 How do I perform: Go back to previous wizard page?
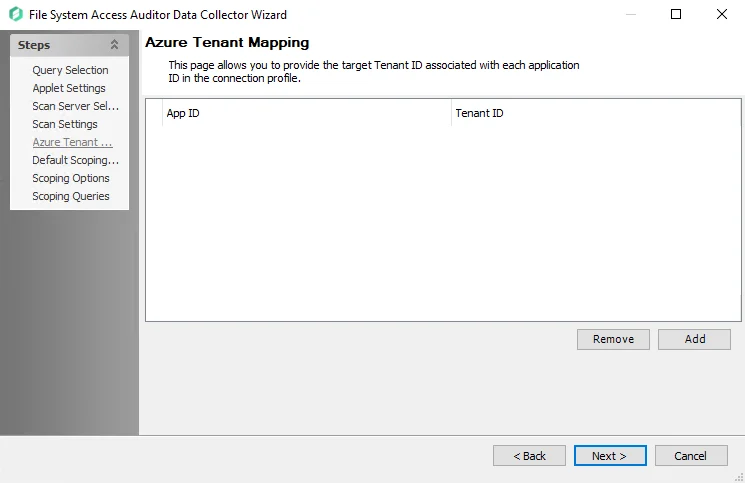(x=529, y=456)
